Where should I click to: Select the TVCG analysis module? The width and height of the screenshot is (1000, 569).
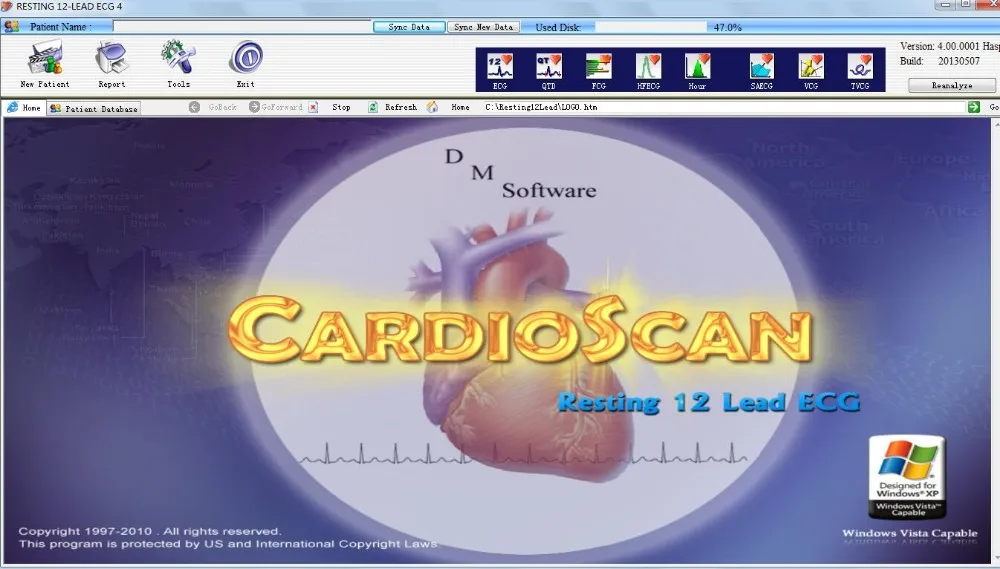860,71
